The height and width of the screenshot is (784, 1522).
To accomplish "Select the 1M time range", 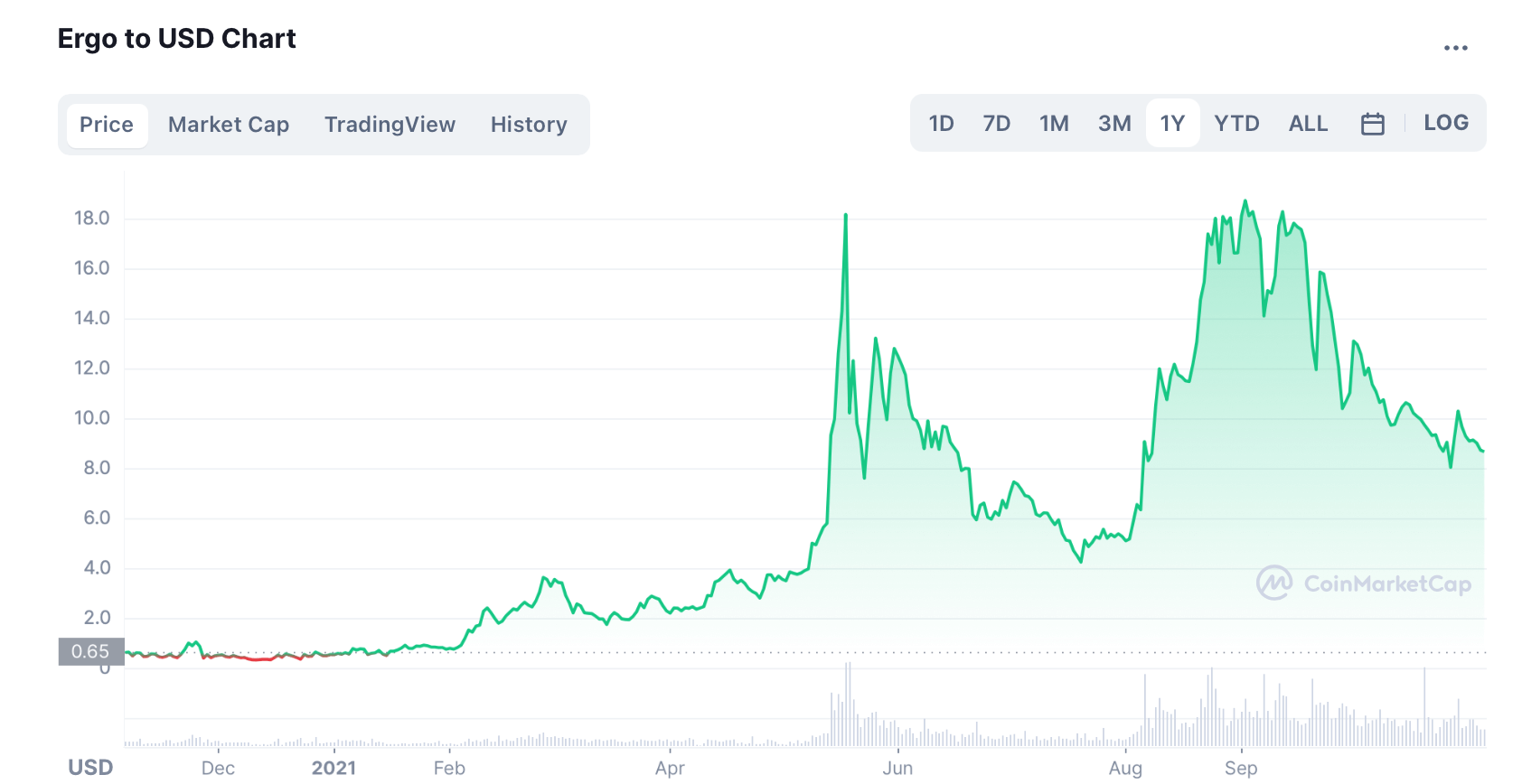I will point(1054,124).
